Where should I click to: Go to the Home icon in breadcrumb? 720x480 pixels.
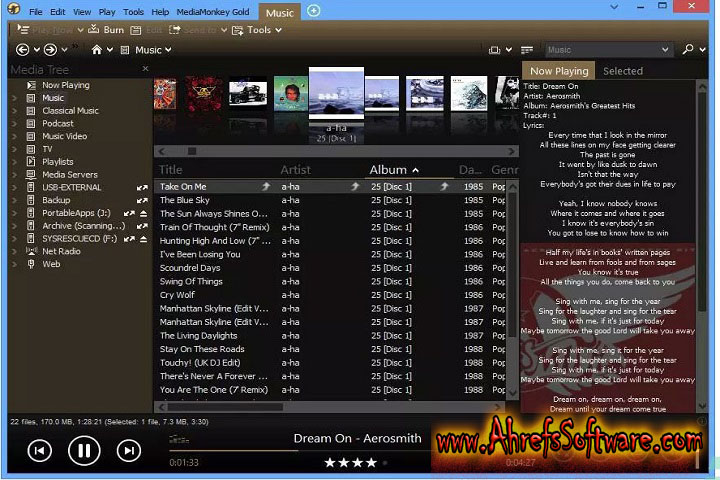(97, 49)
